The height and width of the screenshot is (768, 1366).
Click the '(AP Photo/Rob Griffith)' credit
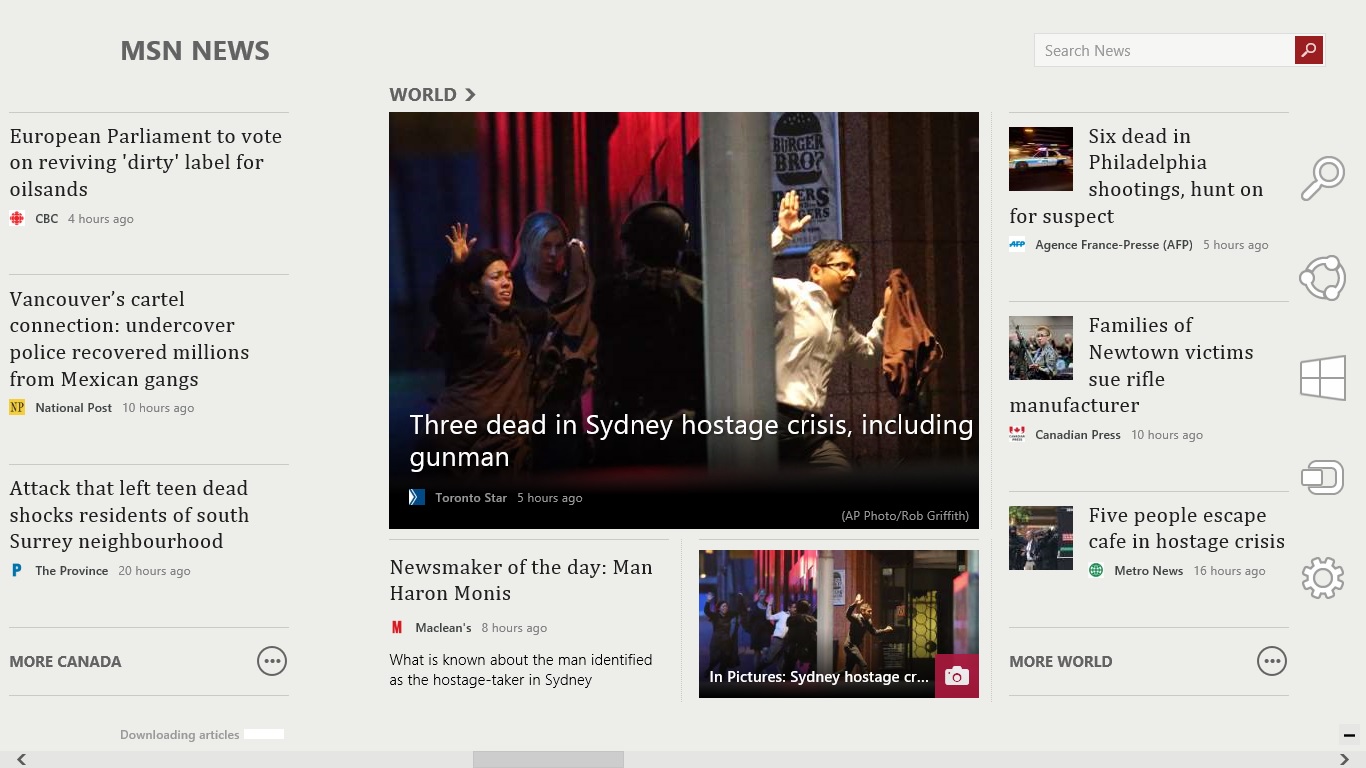[905, 516]
